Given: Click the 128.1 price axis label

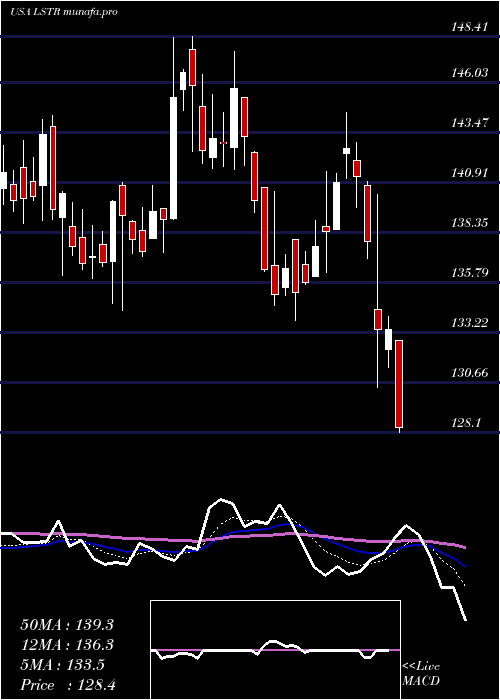Looking at the screenshot, I should 466,423.
